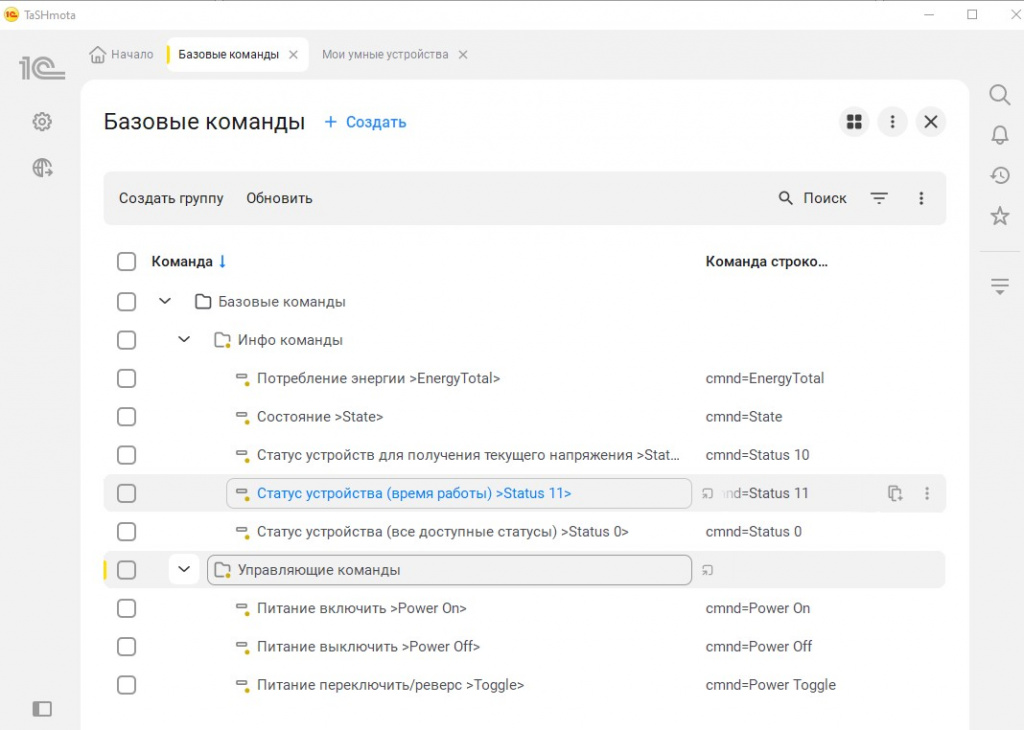Image resolution: width=1024 pixels, height=730 pixels.
Task: Open global search magnifier on right panel
Action: pyautogui.click(x=999, y=95)
